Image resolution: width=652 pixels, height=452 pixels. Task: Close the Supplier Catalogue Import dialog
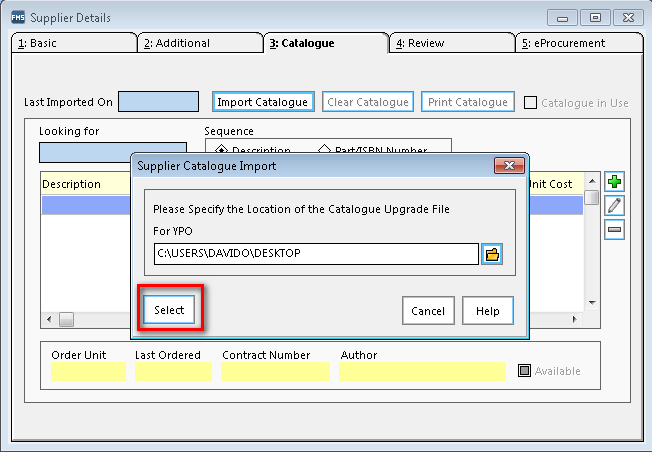click(x=509, y=165)
